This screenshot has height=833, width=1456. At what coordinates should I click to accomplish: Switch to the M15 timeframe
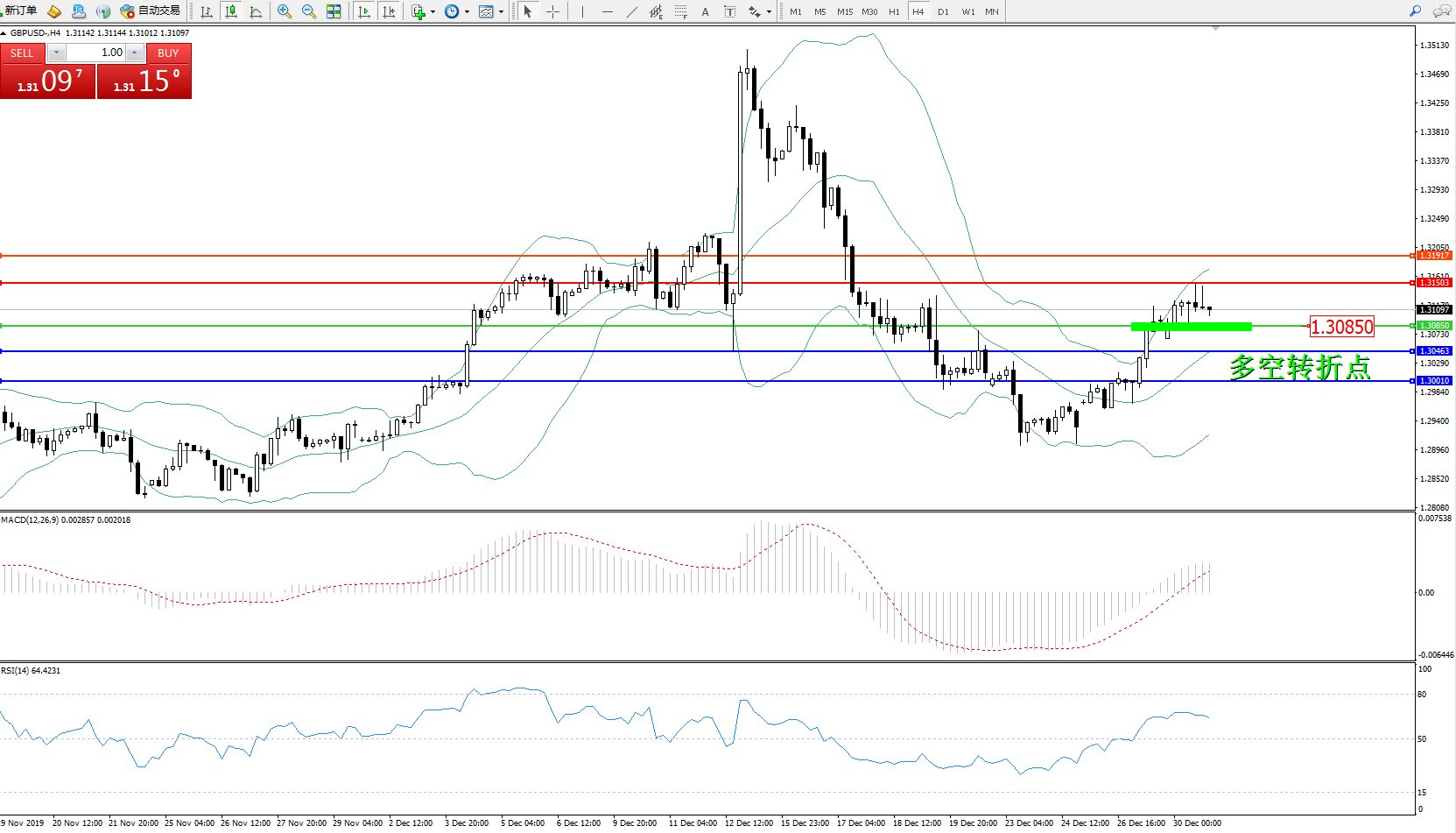coord(844,11)
